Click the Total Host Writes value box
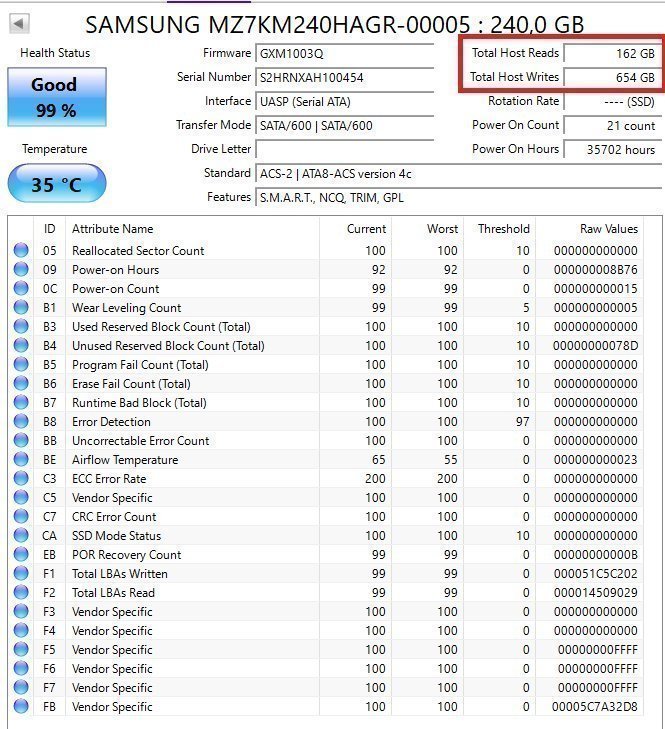 (x=610, y=77)
